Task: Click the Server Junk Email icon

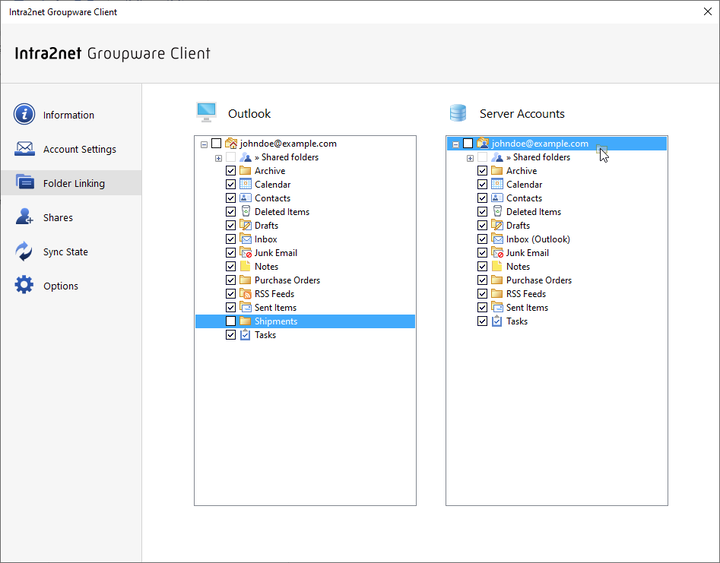Action: (x=497, y=253)
